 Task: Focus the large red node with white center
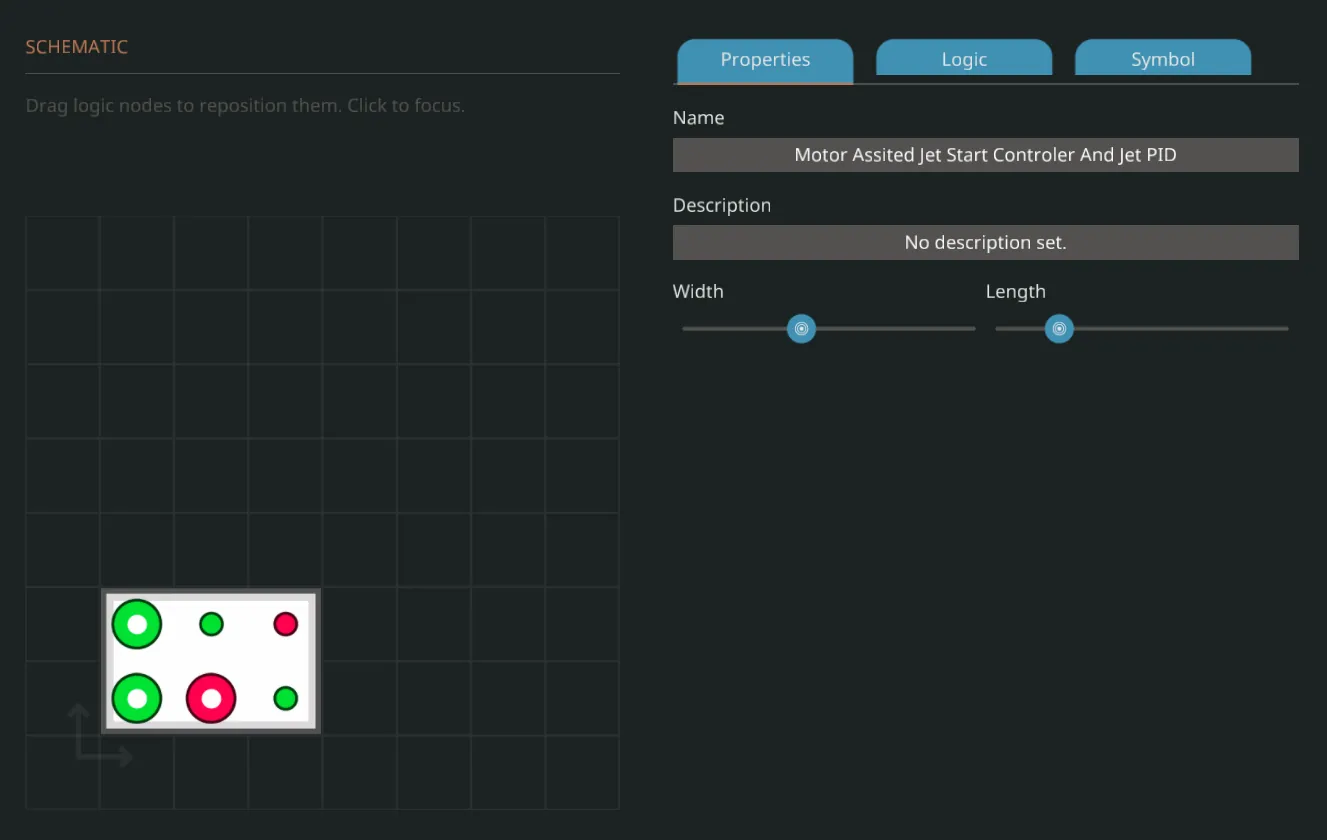pos(211,698)
